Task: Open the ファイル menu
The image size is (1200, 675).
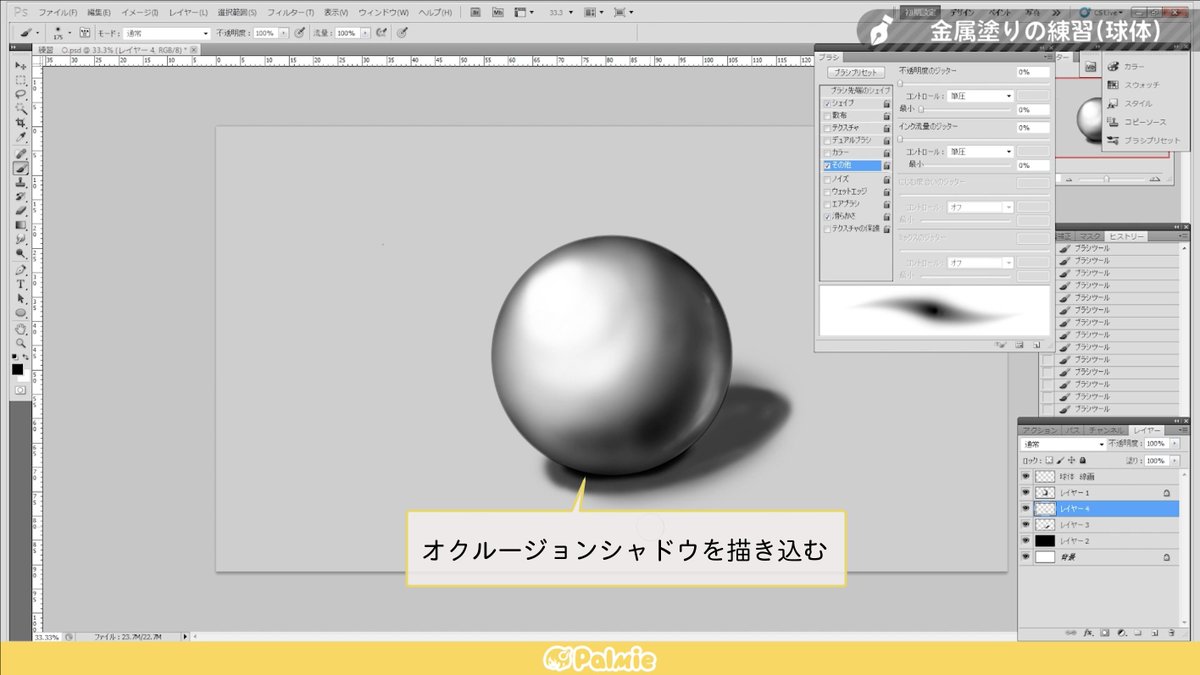Action: click(x=59, y=12)
